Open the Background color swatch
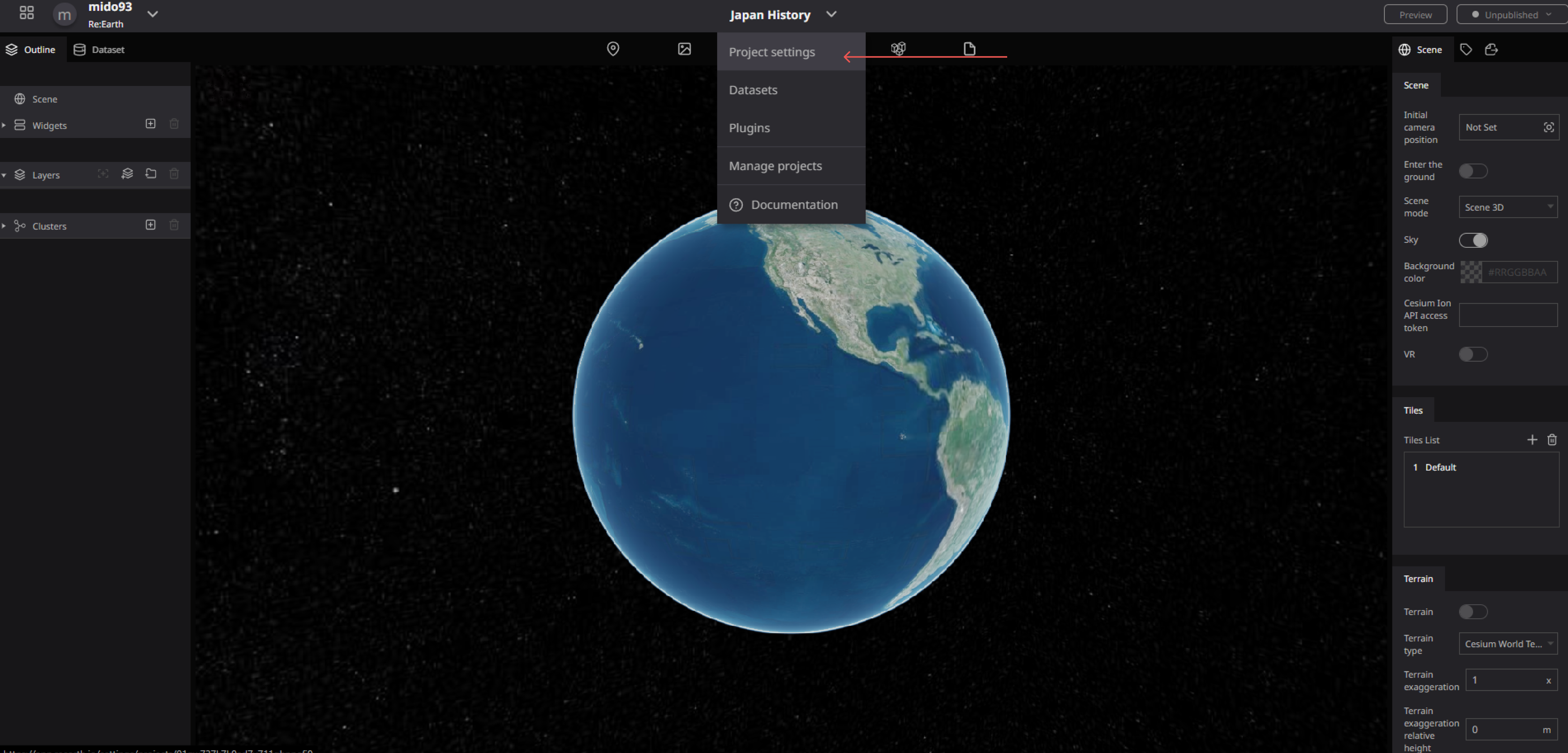The height and width of the screenshot is (753, 1568). (1471, 272)
